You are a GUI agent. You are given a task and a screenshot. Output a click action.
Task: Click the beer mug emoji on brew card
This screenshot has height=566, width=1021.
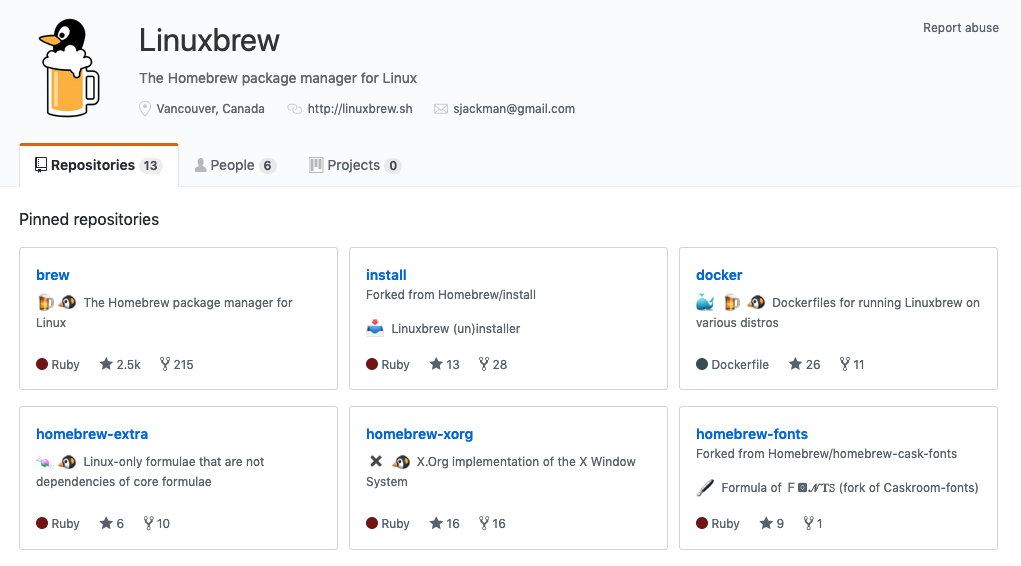pyautogui.click(x=46, y=302)
